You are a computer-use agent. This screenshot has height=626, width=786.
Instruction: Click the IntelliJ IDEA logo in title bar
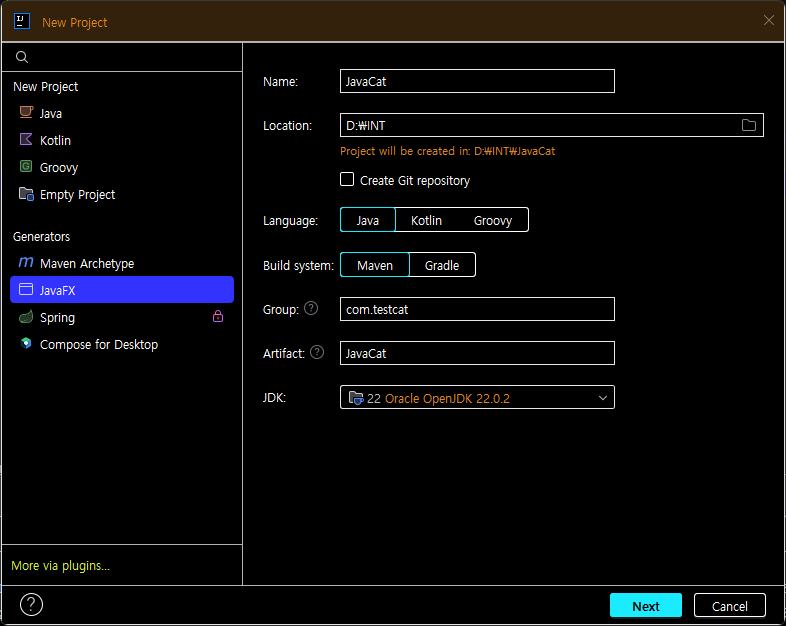(x=22, y=22)
